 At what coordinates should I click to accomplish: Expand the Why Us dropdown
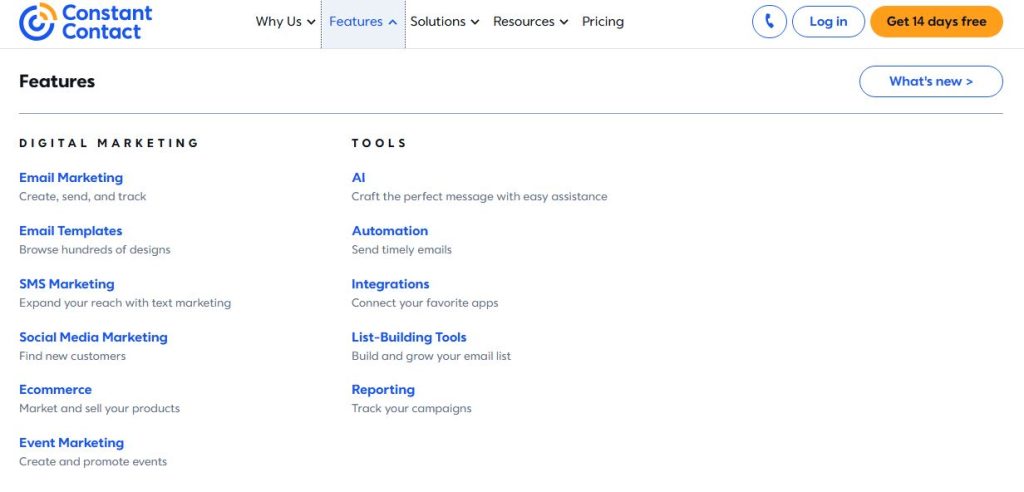pyautogui.click(x=285, y=22)
